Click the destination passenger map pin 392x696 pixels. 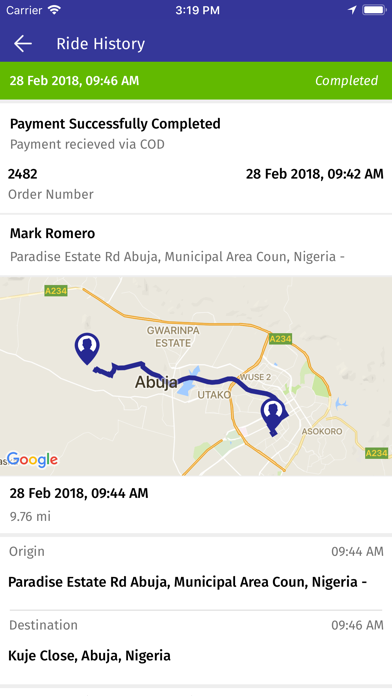click(273, 415)
